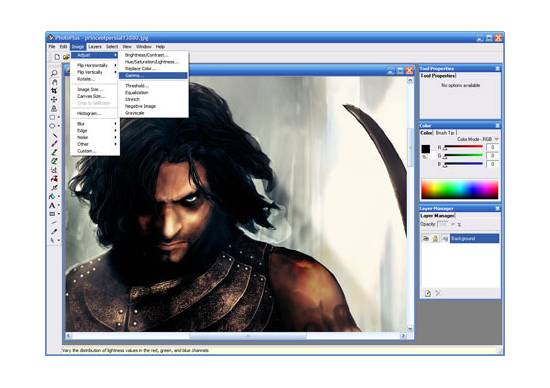This screenshot has height=388, width=550.
Task: Click the small swap colors icon below swatch
Action: 424,157
